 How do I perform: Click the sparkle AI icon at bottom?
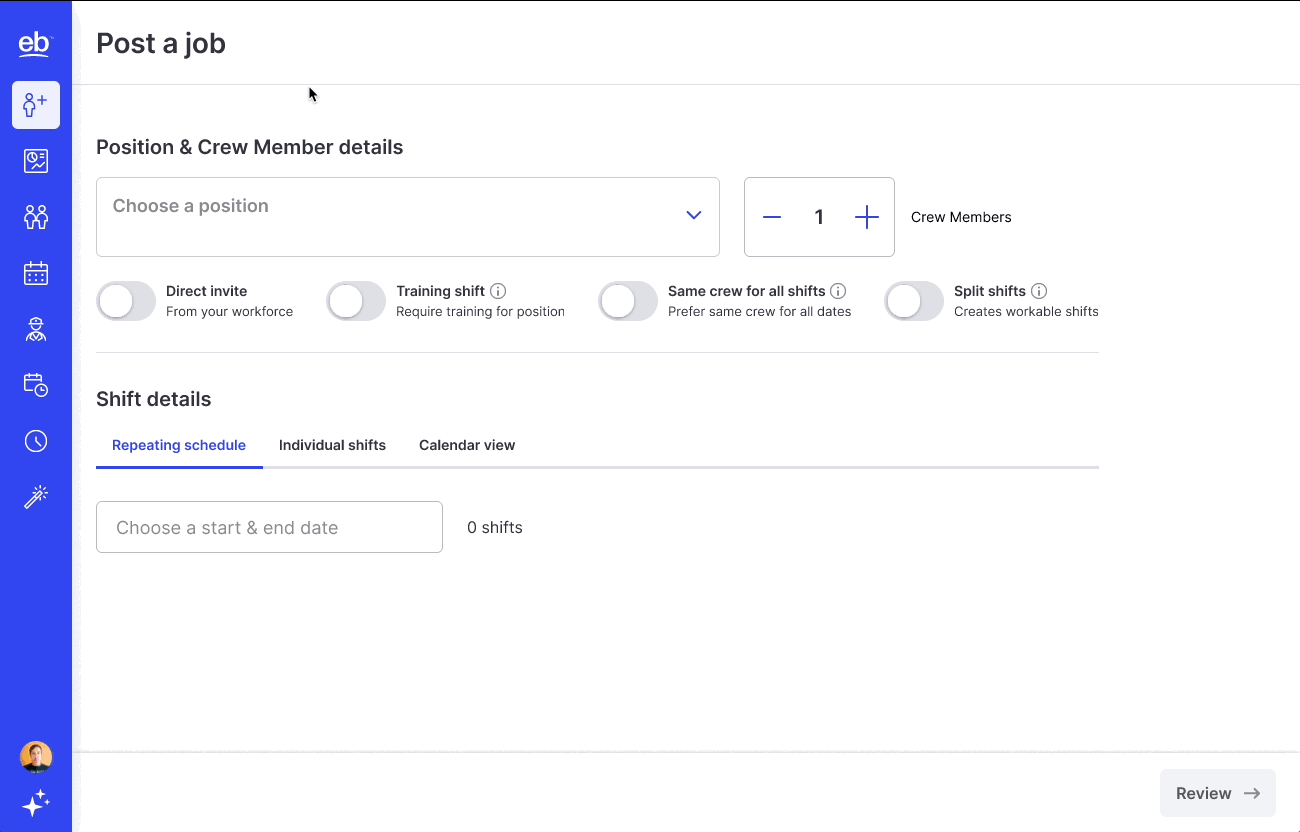click(36, 803)
